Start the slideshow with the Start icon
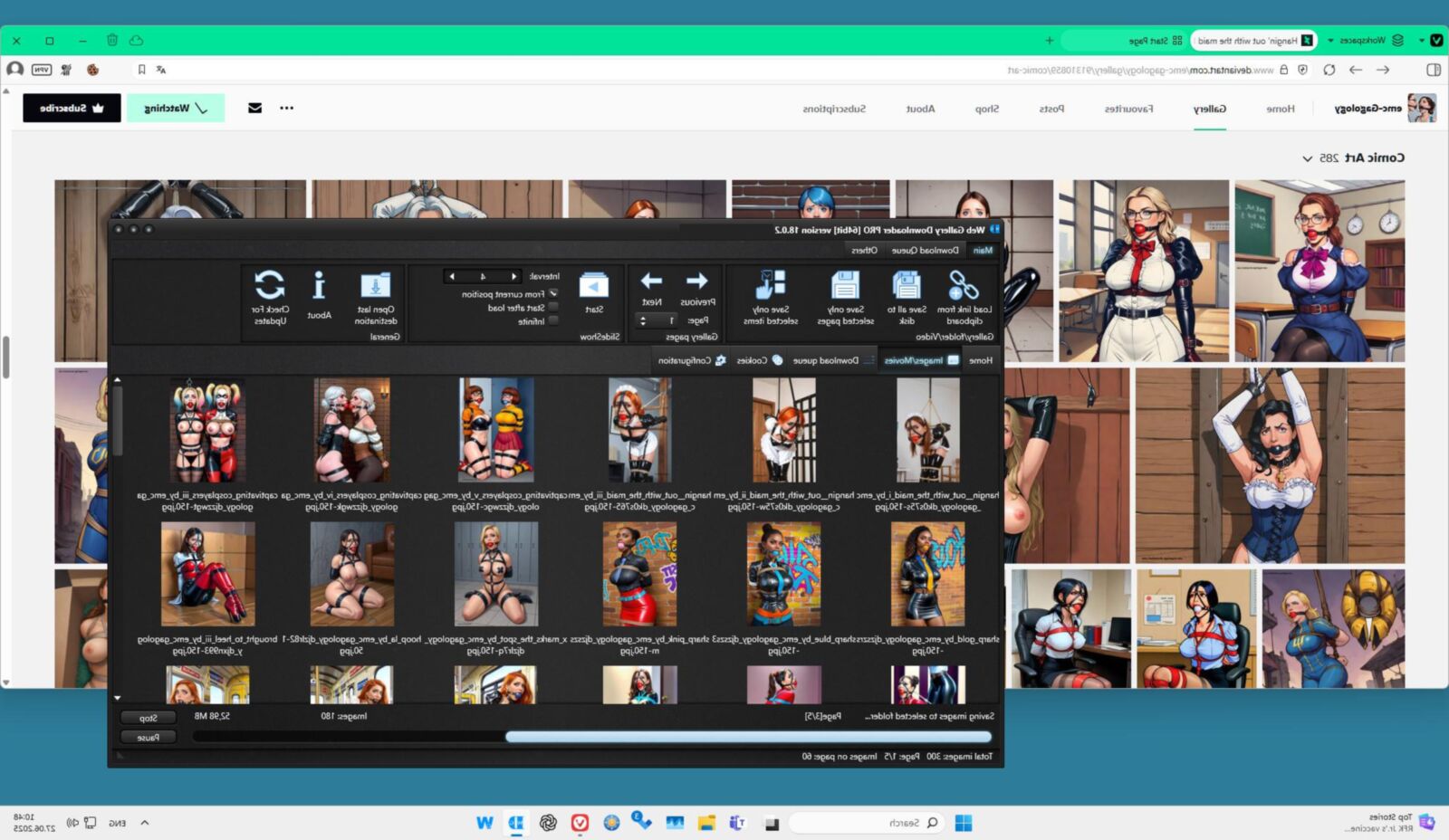The width and height of the screenshot is (1449, 840). [x=594, y=286]
